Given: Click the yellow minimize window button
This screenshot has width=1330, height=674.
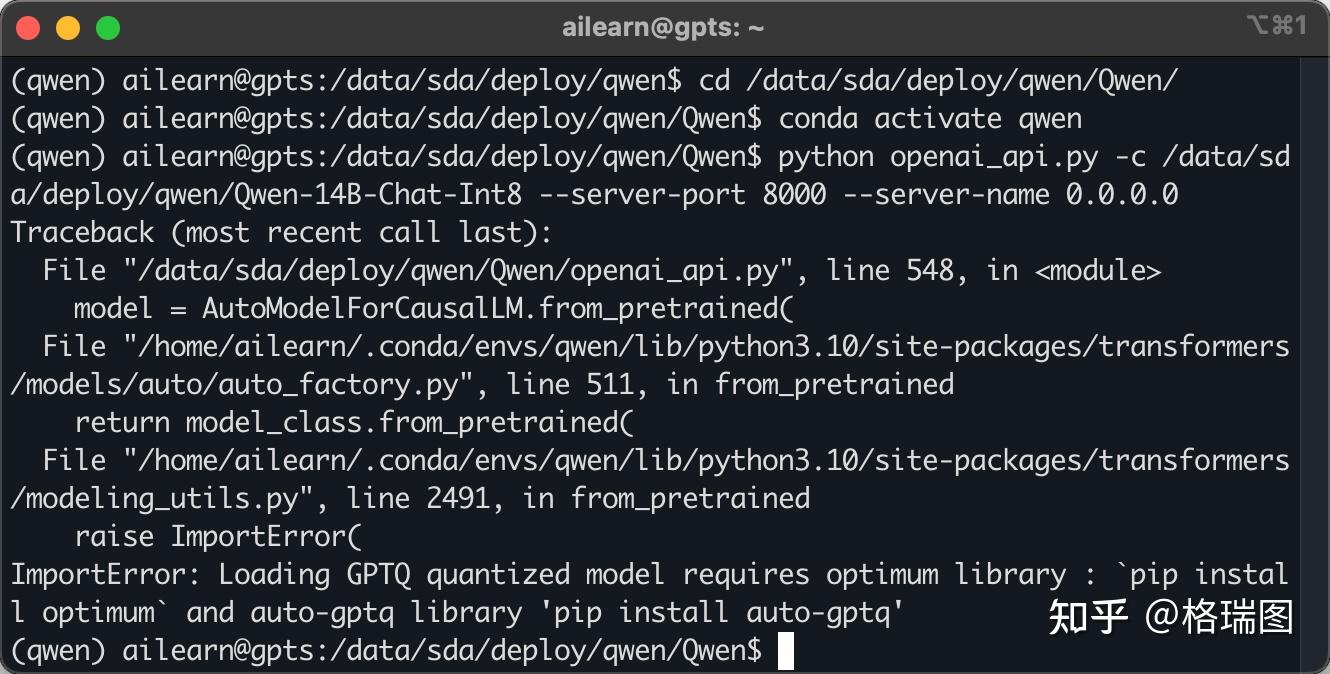Looking at the screenshot, I should (68, 28).
